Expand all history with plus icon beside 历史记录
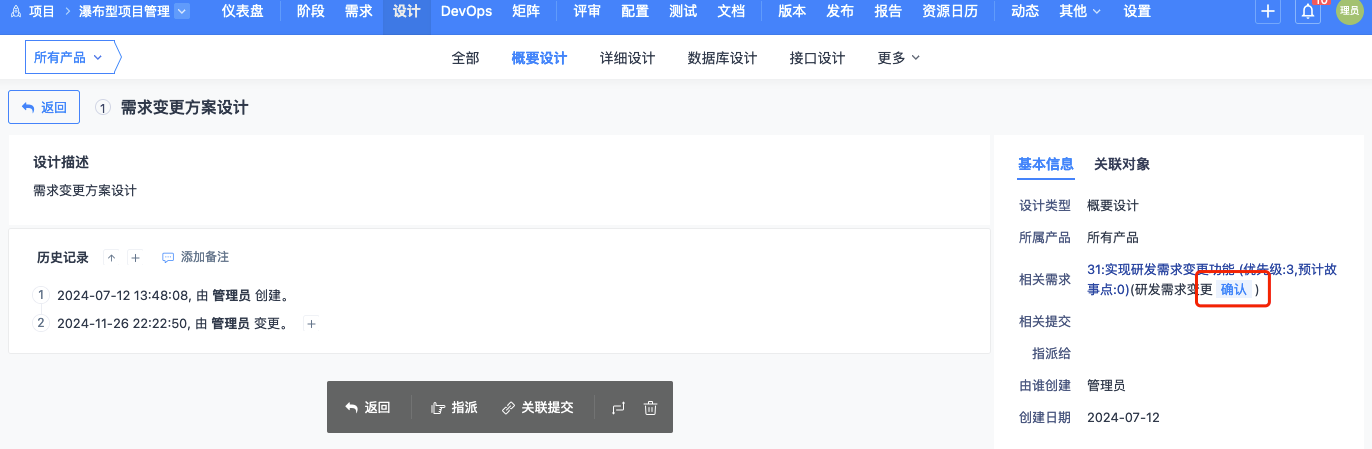The height and width of the screenshot is (449, 1372). 135,257
